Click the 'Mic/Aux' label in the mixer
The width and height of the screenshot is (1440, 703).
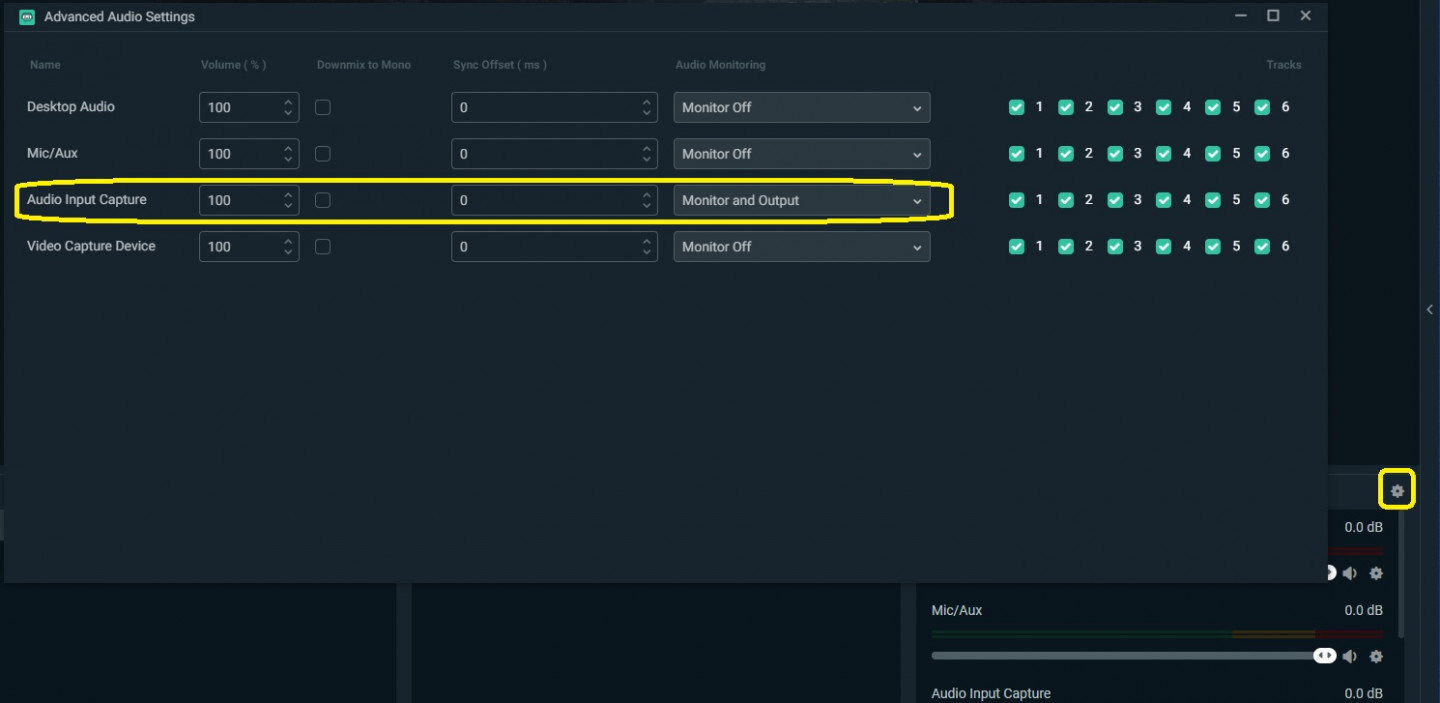tap(957, 610)
